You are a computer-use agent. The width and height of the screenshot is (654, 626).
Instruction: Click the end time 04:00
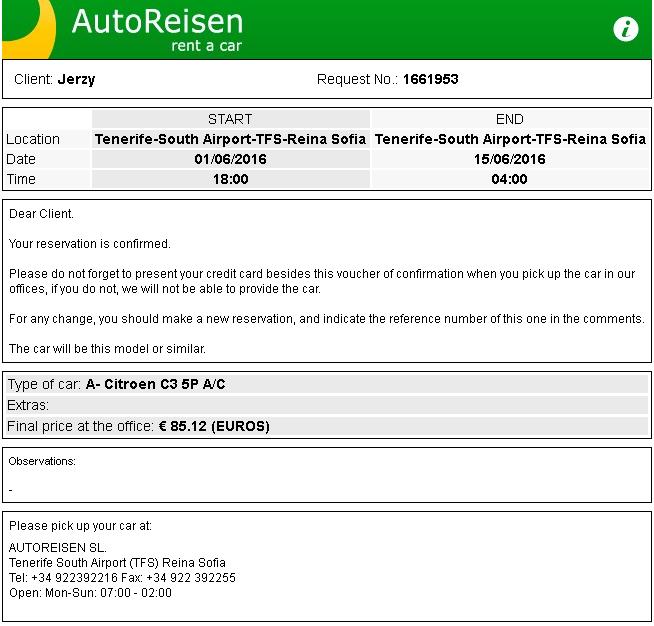click(509, 179)
